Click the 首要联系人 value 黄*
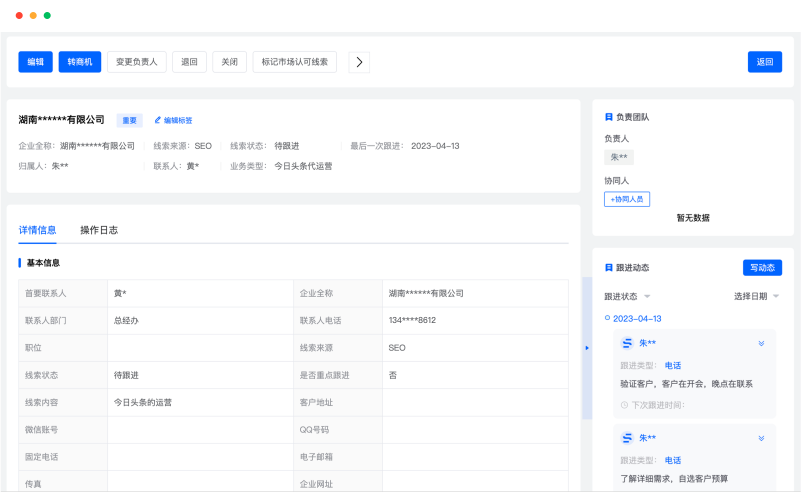The width and height of the screenshot is (801, 492). pos(120,293)
